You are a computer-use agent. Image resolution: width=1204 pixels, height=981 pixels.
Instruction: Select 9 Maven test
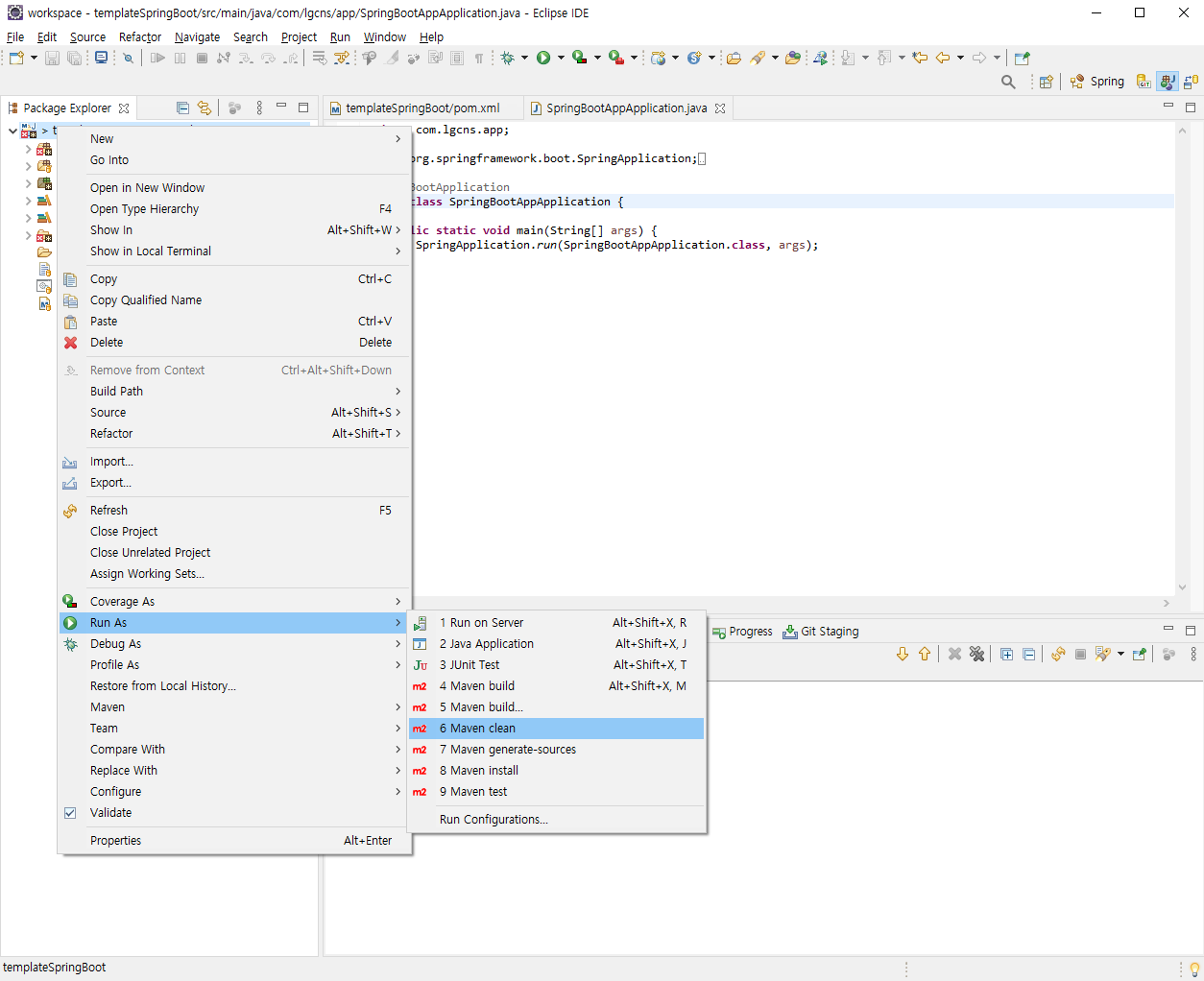pyautogui.click(x=556, y=792)
